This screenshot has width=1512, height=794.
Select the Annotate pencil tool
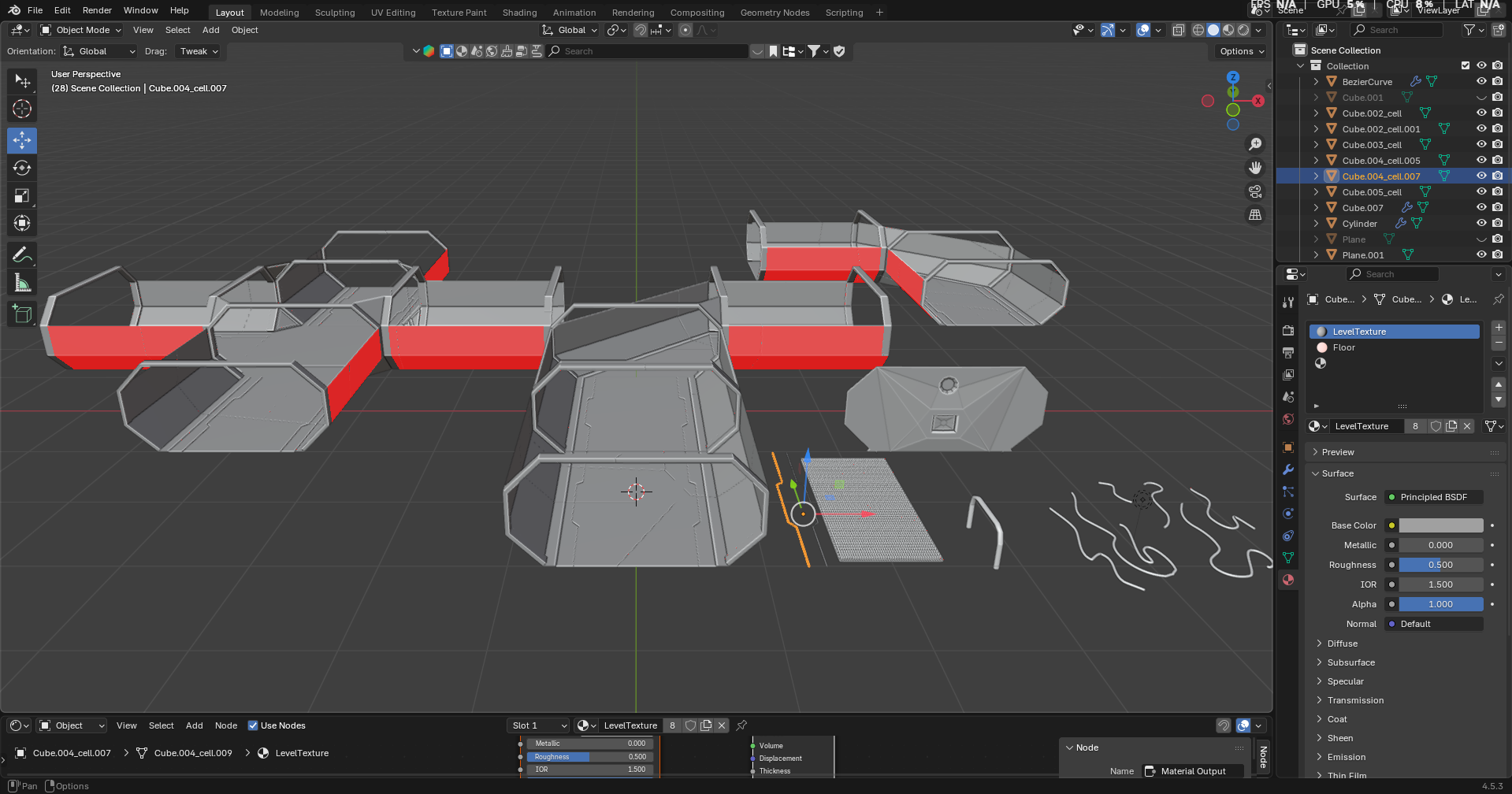click(22, 254)
